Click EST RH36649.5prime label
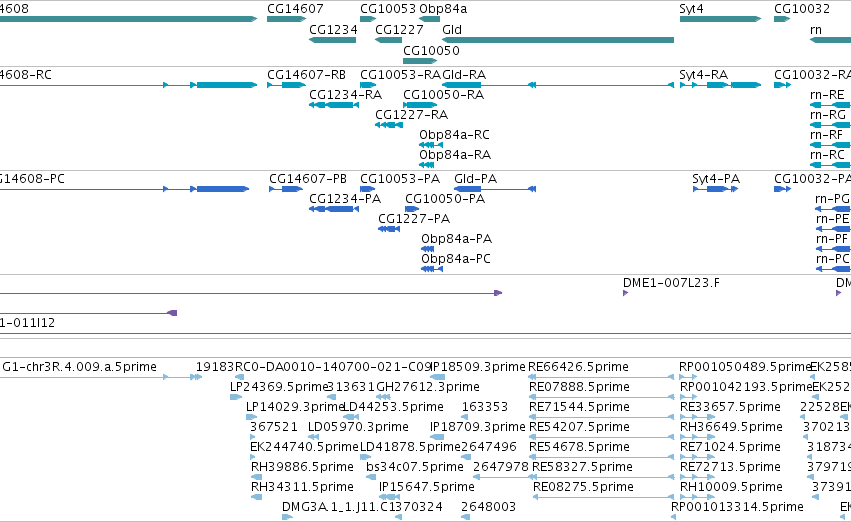 coord(731,427)
